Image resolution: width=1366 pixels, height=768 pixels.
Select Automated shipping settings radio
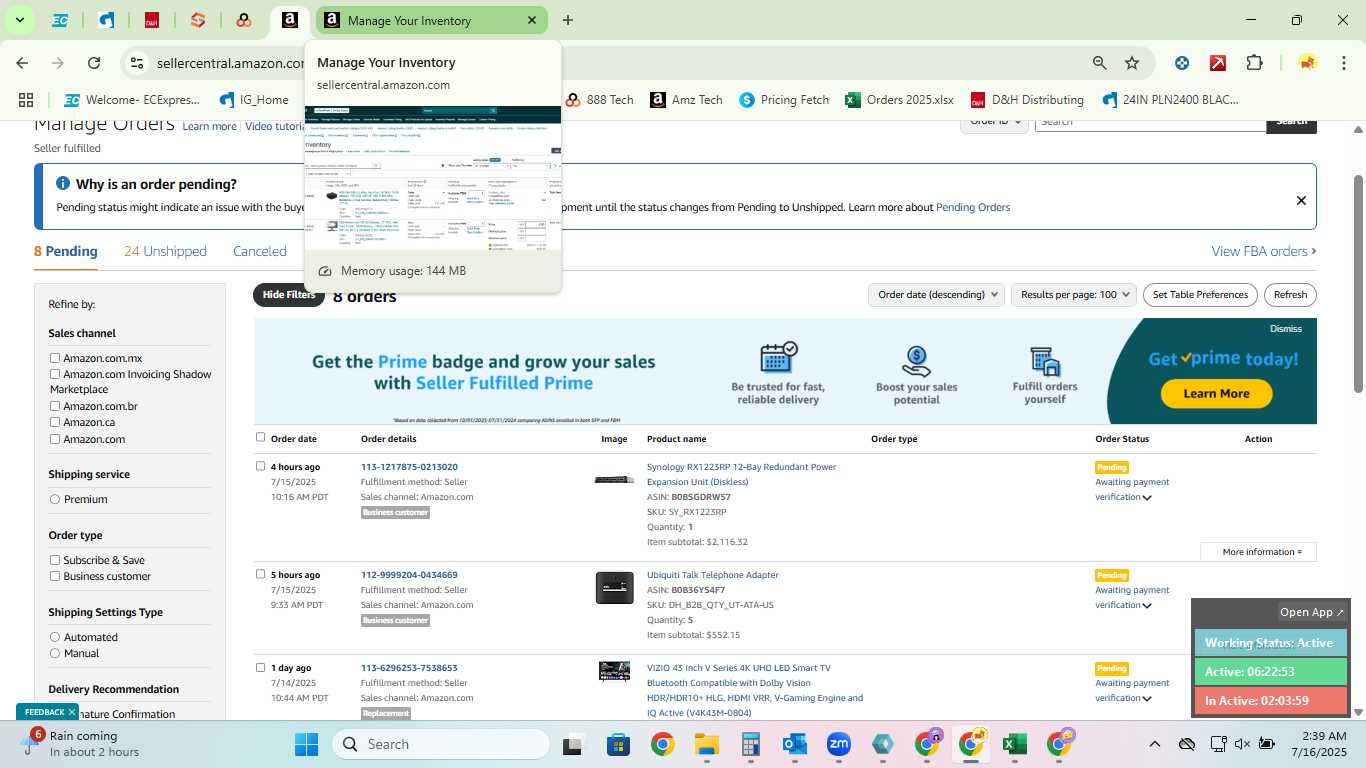point(55,637)
